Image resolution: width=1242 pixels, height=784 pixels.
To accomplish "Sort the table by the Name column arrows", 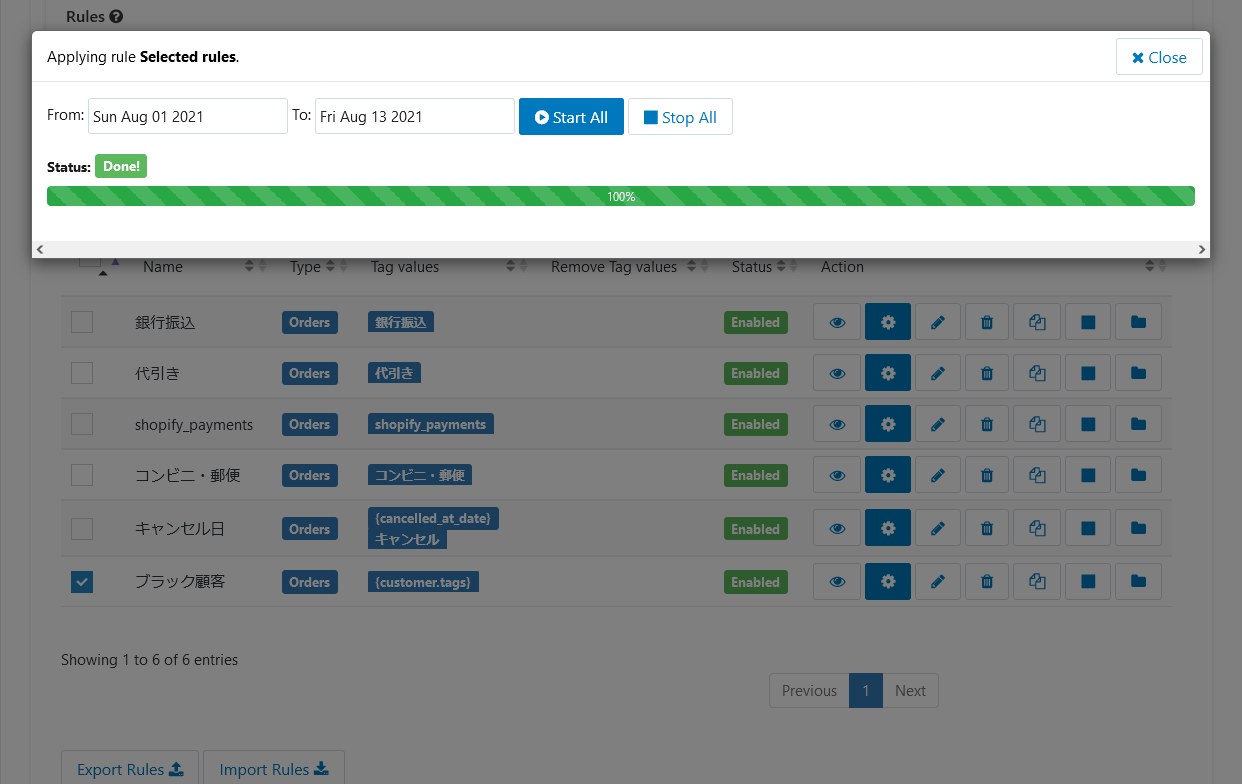I will 257,266.
